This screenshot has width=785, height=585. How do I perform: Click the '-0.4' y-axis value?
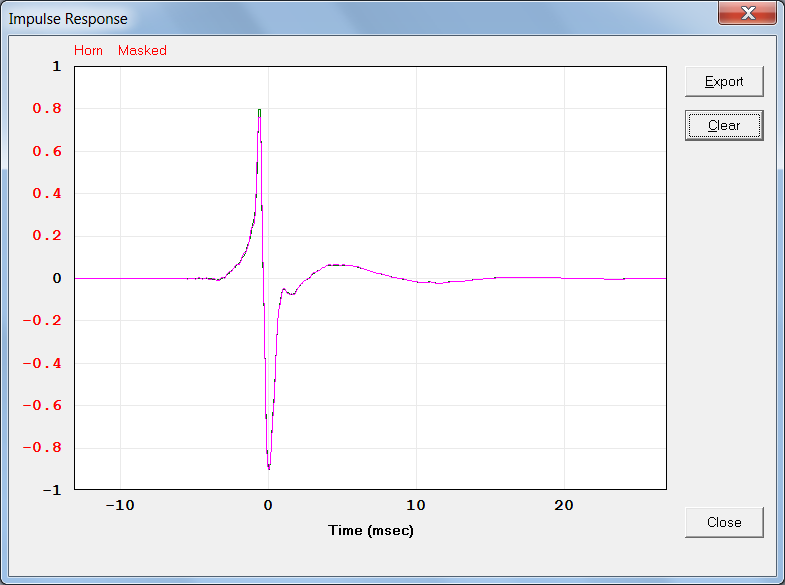point(42,363)
